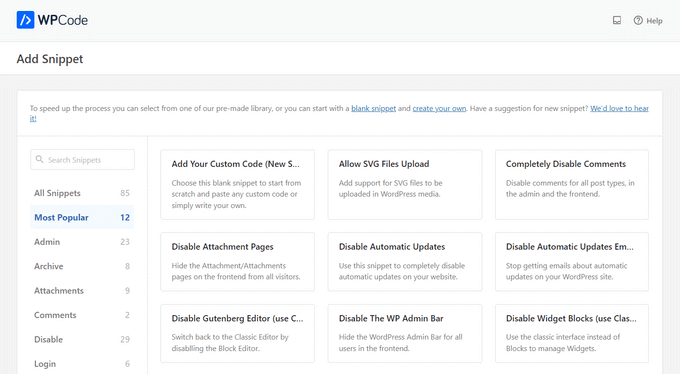680x374 pixels.
Task: Click count 2 beside Comments
Action: [x=127, y=315]
